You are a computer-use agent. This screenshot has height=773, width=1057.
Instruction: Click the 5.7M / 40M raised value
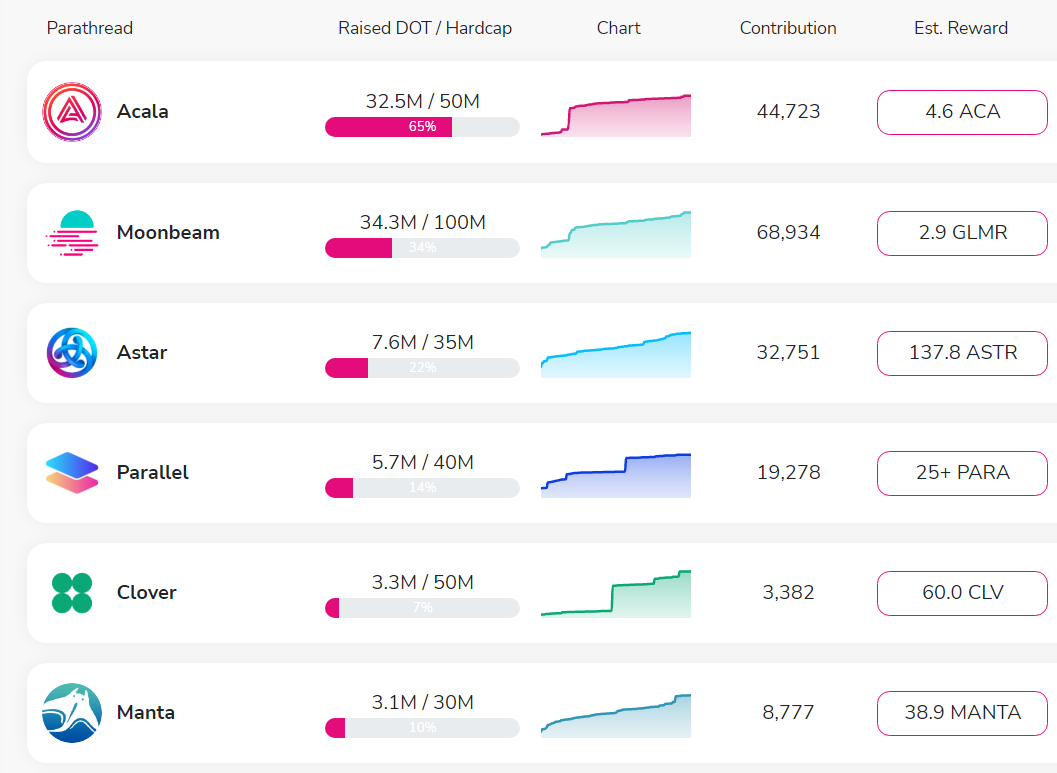[423, 463]
